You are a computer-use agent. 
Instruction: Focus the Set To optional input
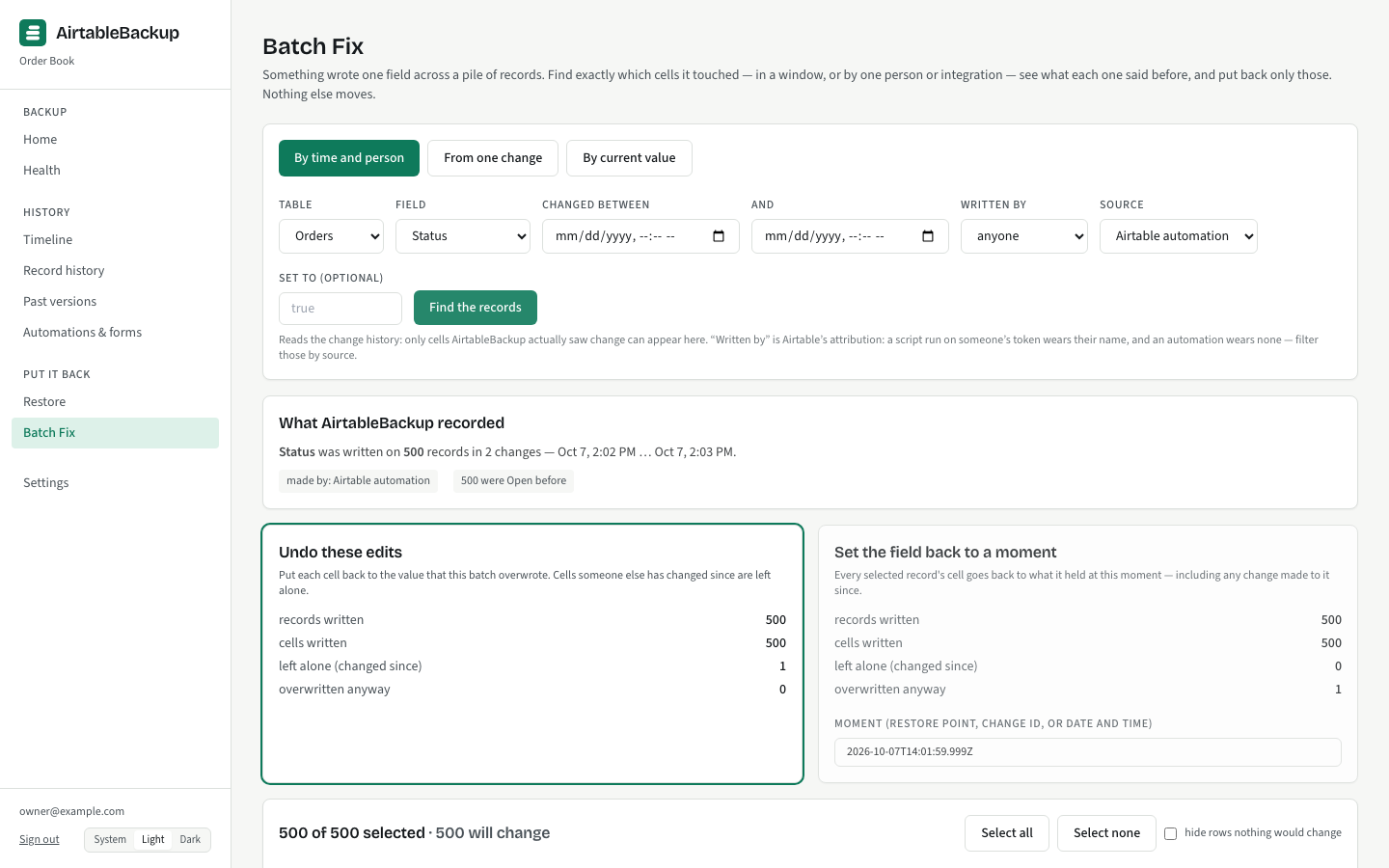tap(340, 309)
